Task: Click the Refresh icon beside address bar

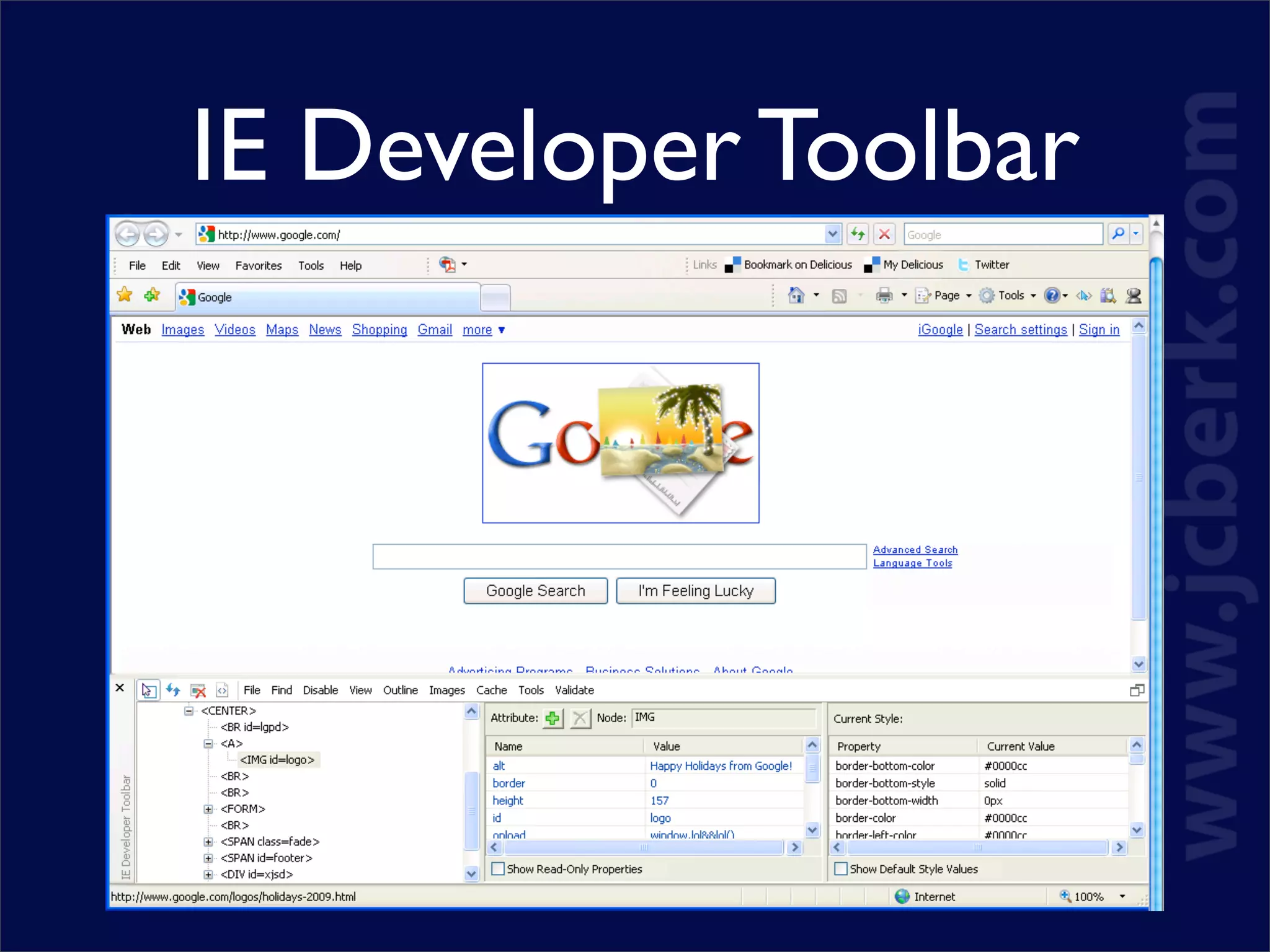Action: coord(858,234)
